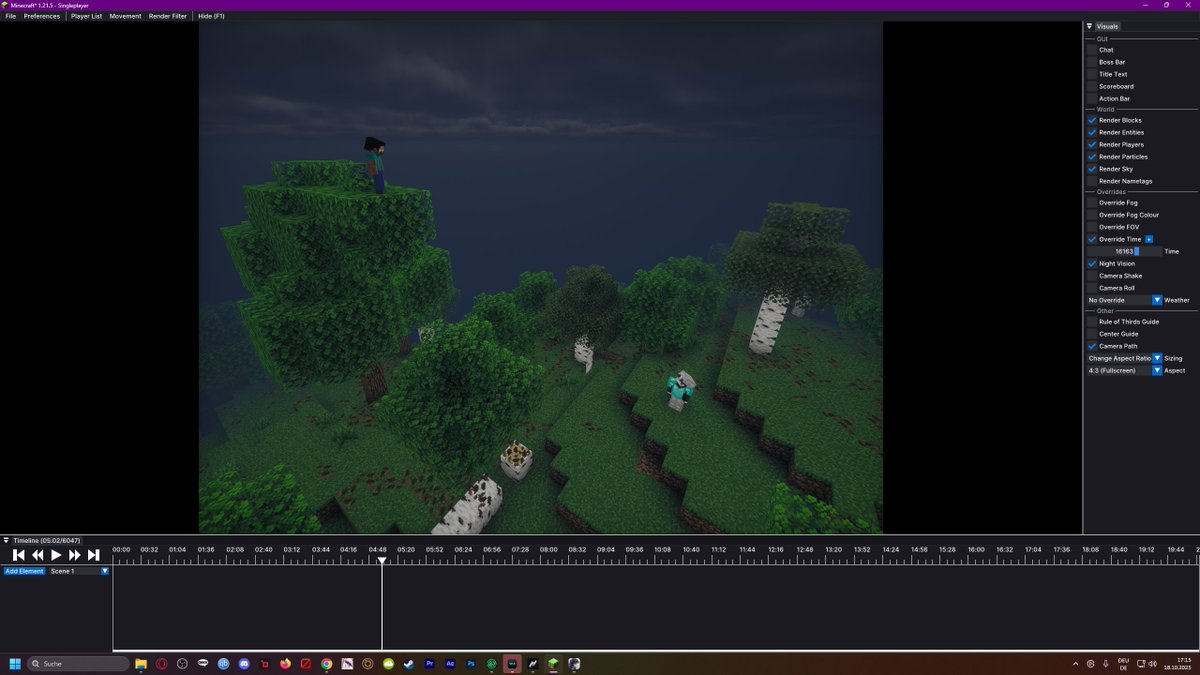Click the Minecraft grass block taskbar icon
This screenshot has width=1200, height=675.
(x=553, y=663)
